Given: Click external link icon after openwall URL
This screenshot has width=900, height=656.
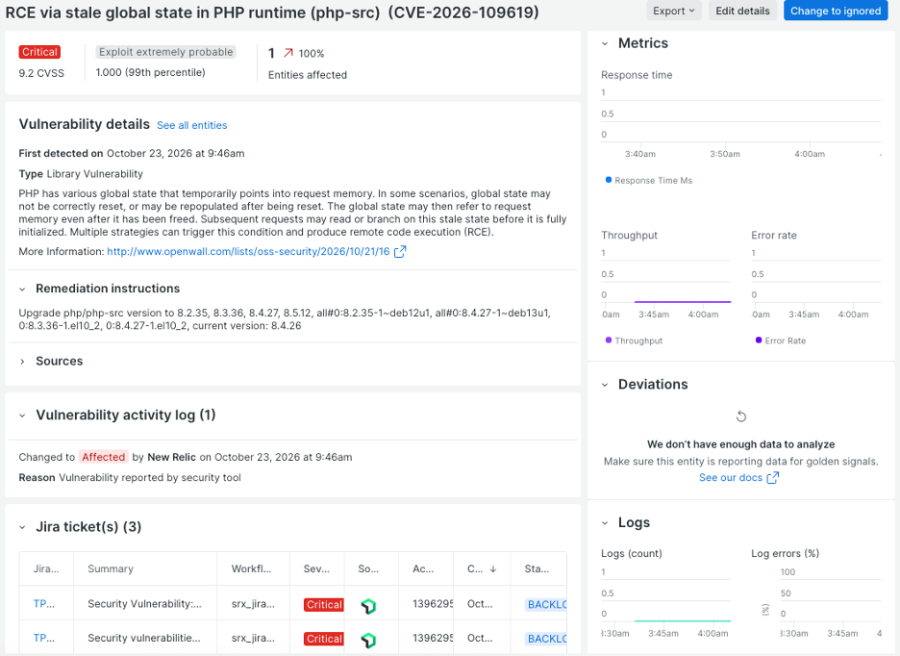Looking at the screenshot, I should click(x=400, y=251).
